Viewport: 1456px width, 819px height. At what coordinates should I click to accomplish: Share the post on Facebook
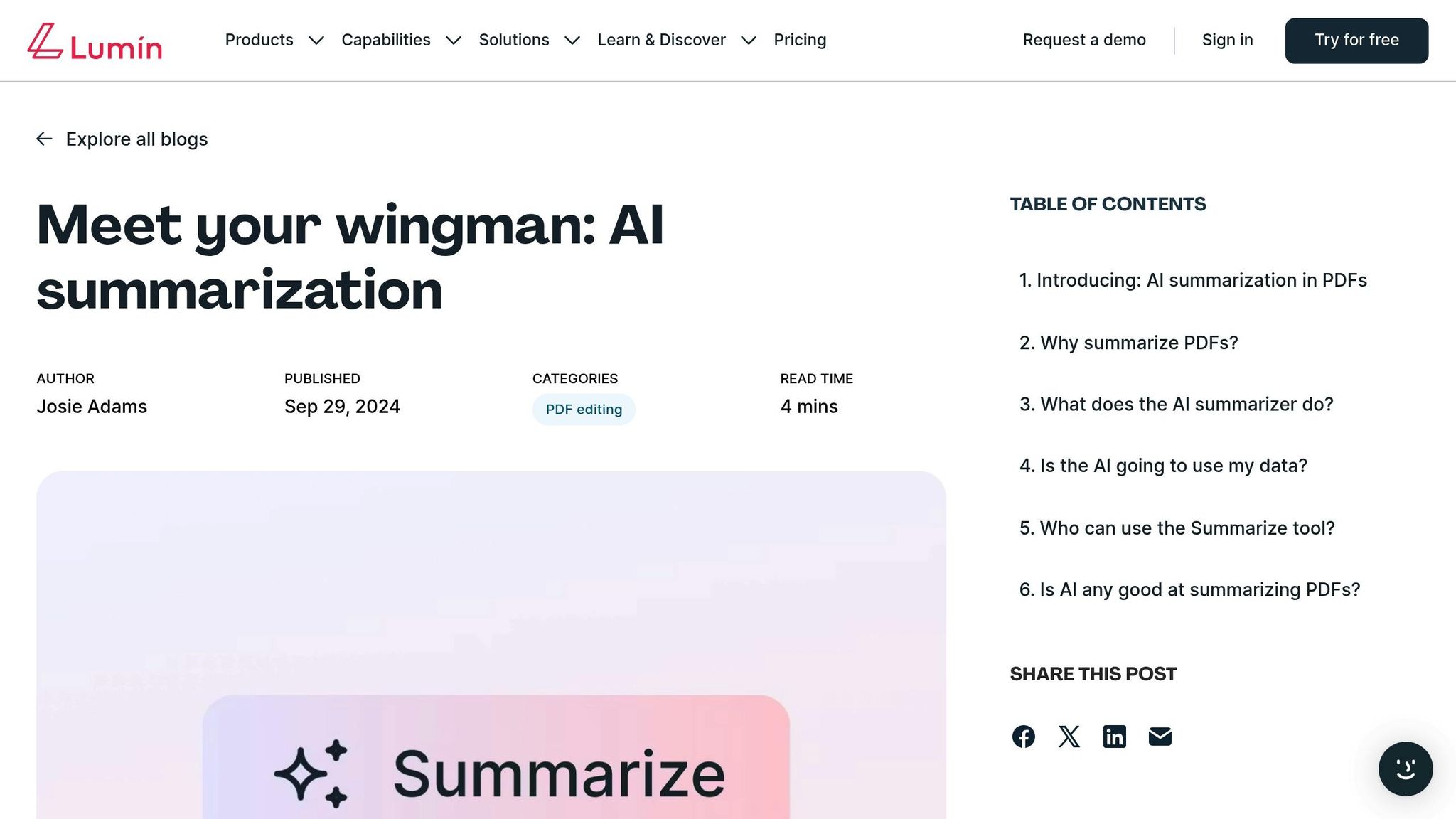pos(1023,737)
